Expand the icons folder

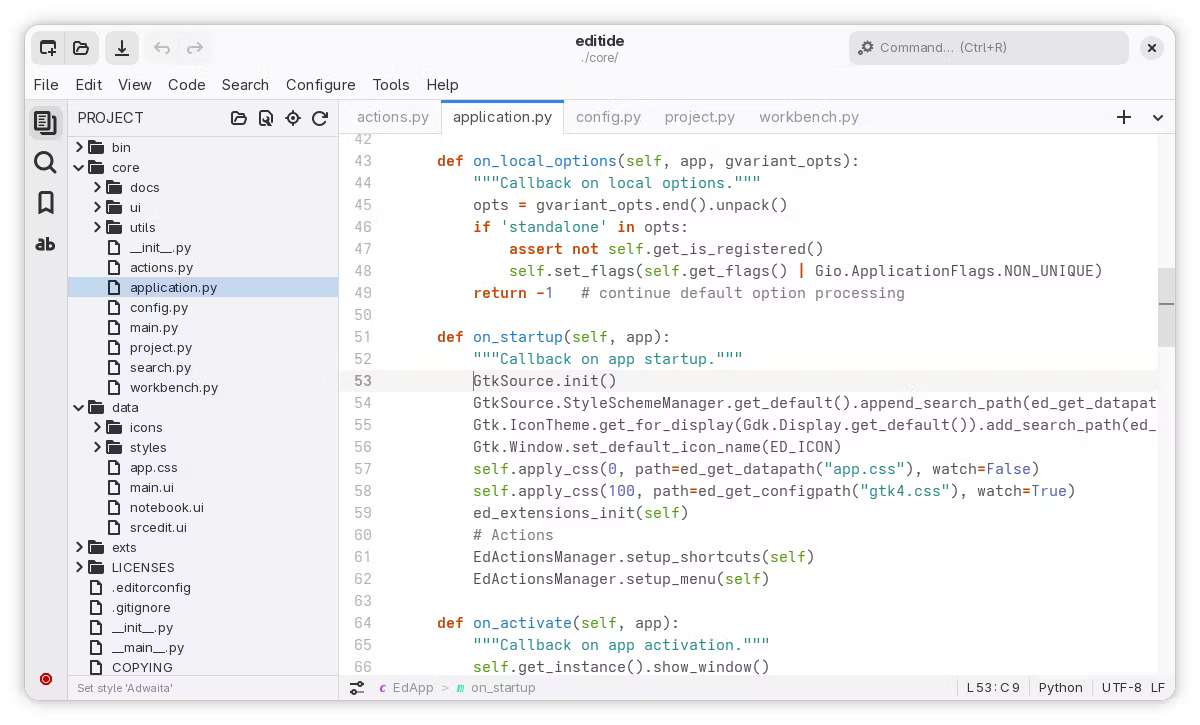[97, 427]
